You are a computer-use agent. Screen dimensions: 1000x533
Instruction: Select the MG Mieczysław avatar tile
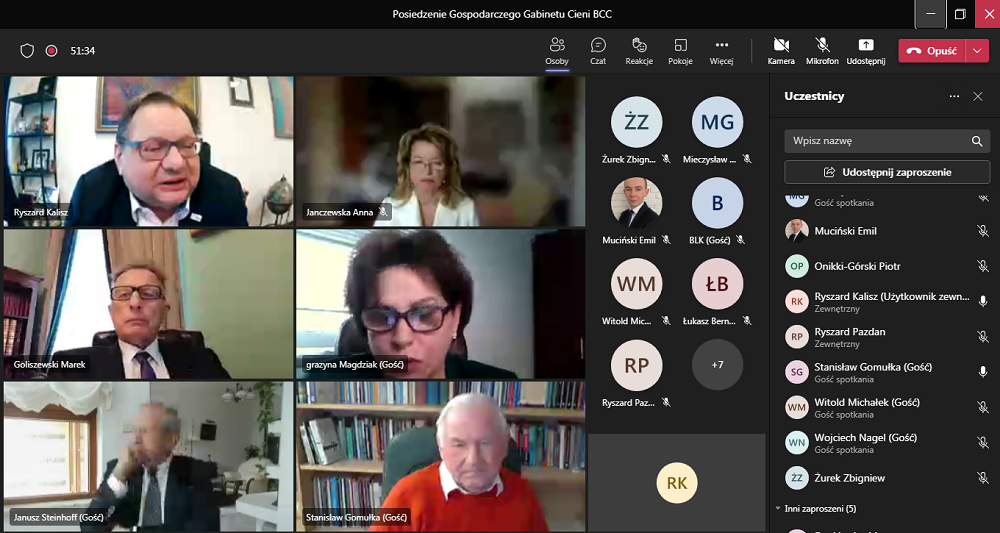click(717, 122)
